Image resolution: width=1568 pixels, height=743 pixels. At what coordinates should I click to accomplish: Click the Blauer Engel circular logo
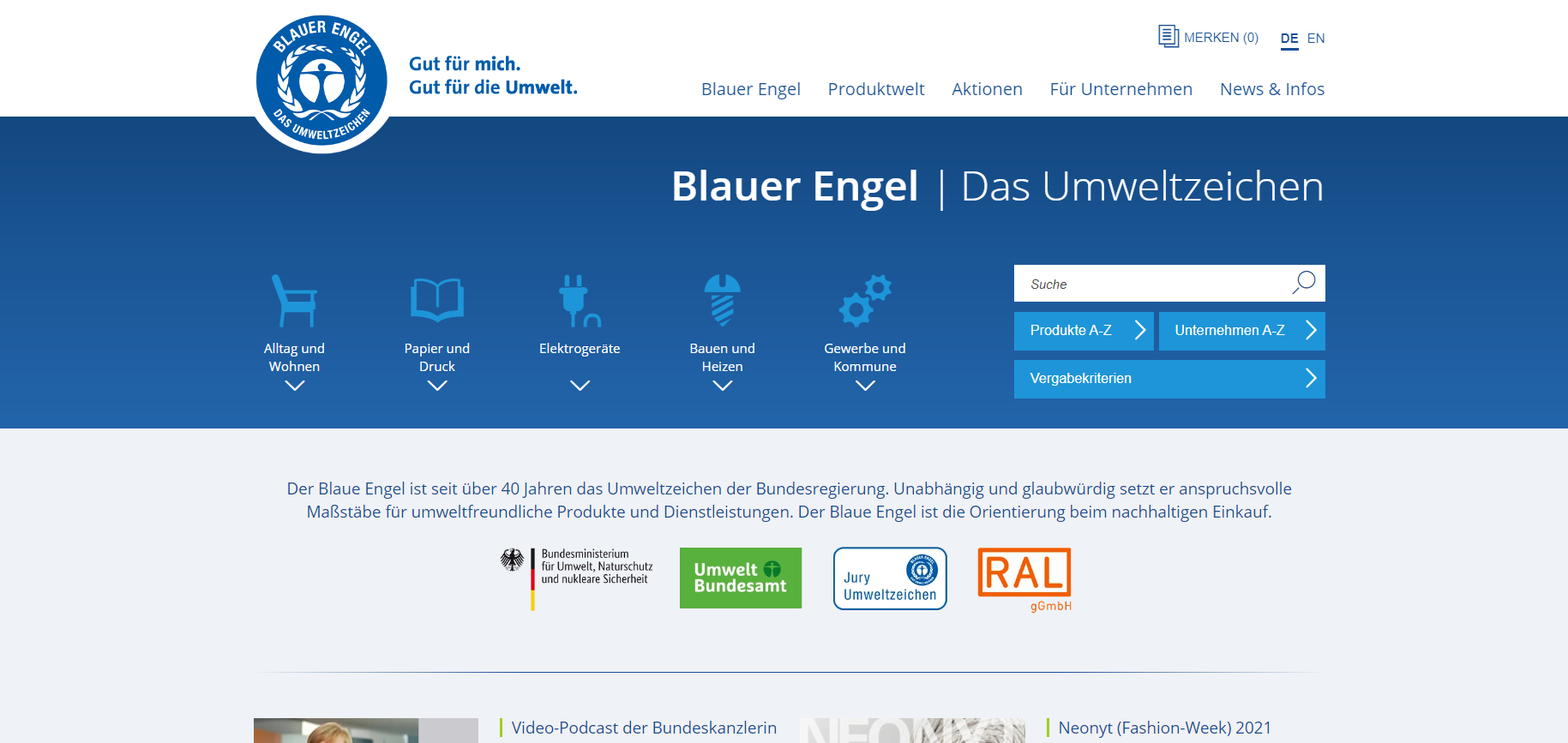pos(321,82)
